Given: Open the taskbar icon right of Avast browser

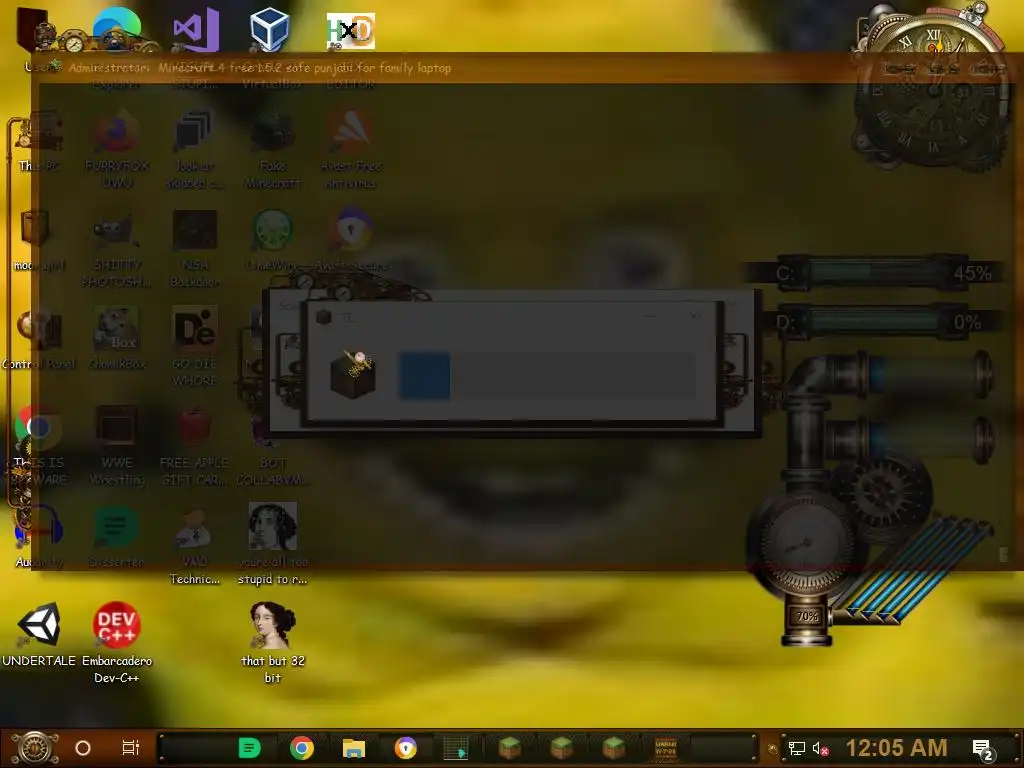Looking at the screenshot, I should [456, 748].
